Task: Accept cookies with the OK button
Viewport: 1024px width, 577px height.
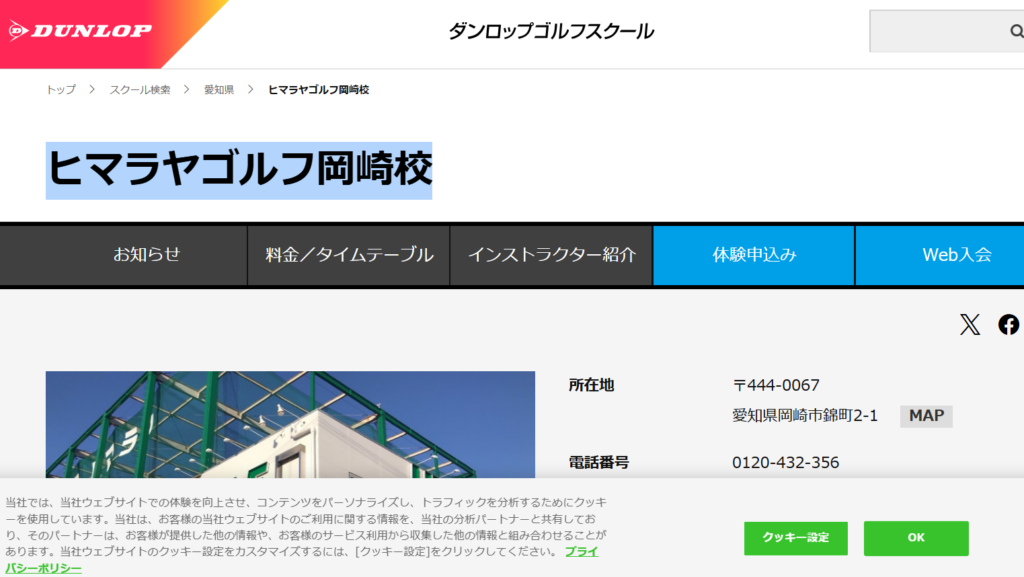Action: (916, 538)
